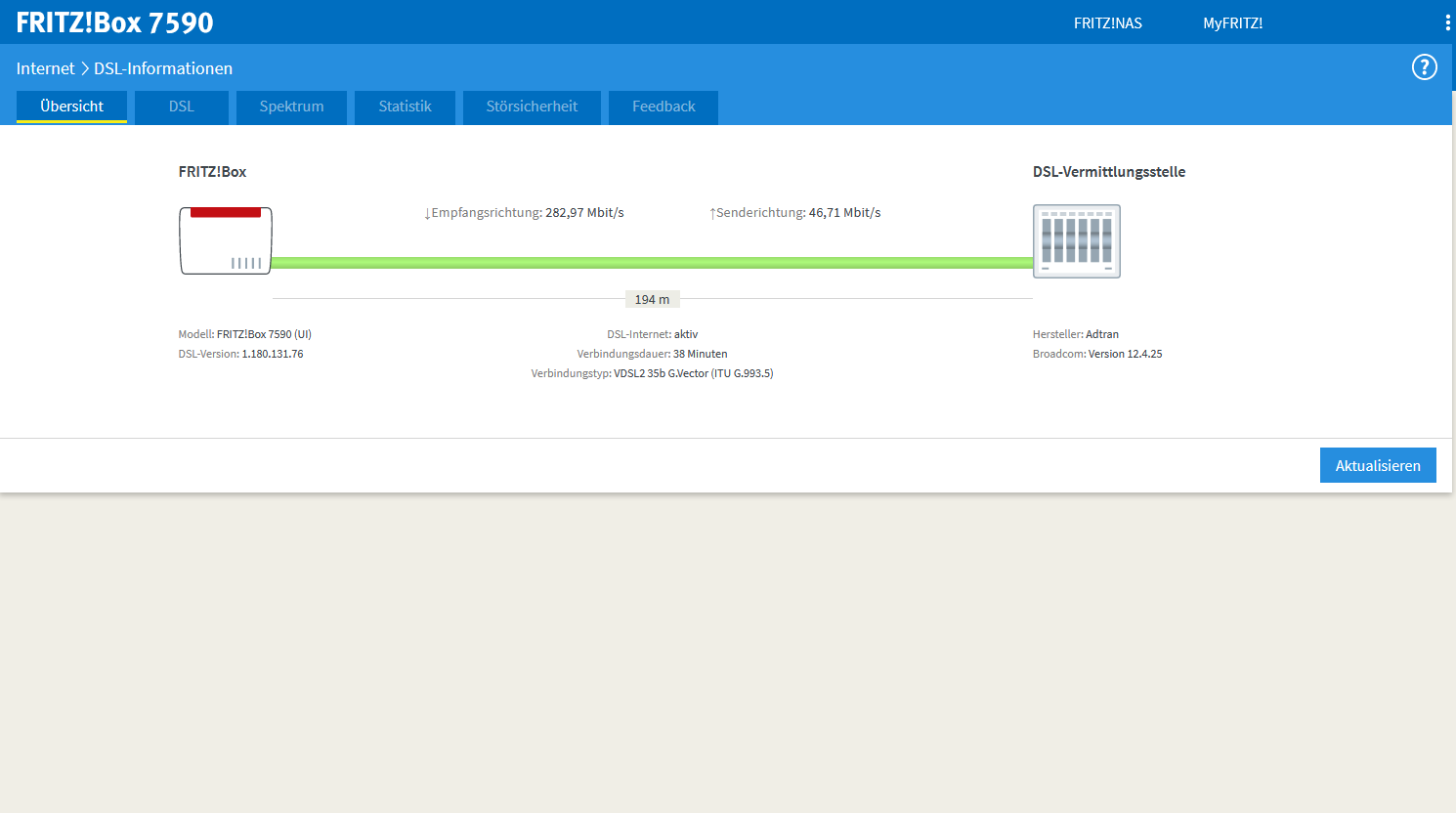Click the FRITZ!Box heading above router
The image size is (1456, 813).
tap(212, 172)
